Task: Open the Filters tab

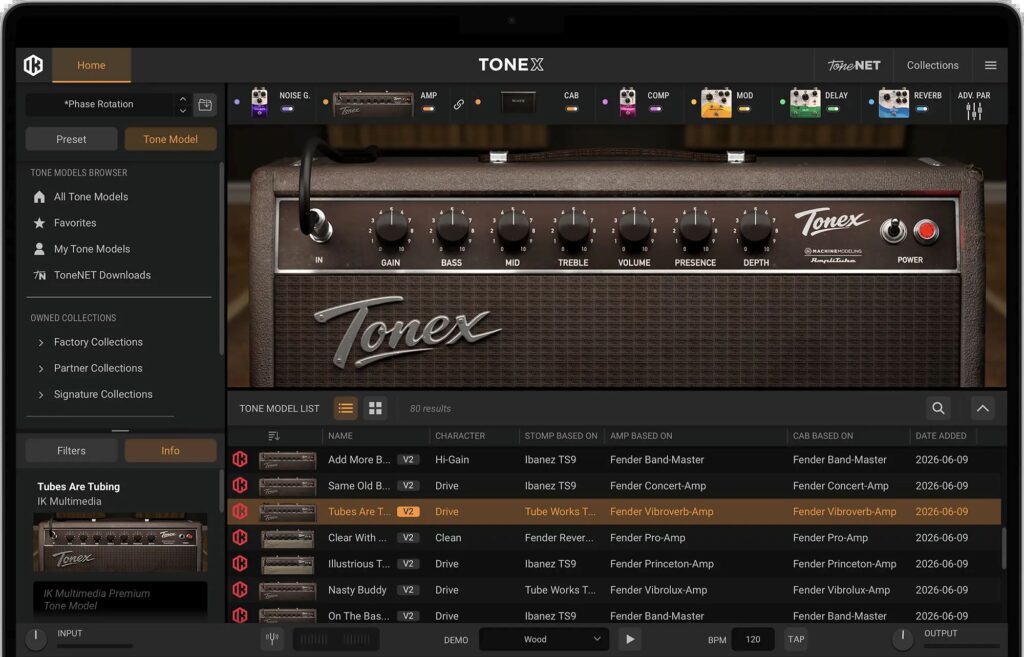Action: pyautogui.click(x=71, y=451)
